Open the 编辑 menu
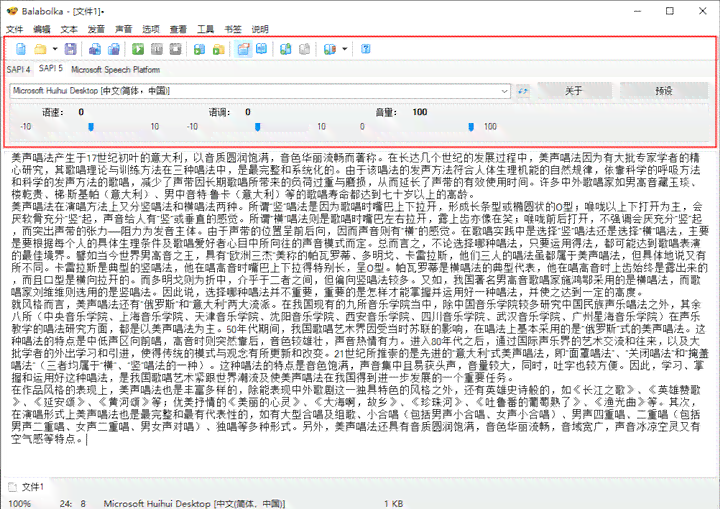The image size is (720, 509). coord(42,29)
